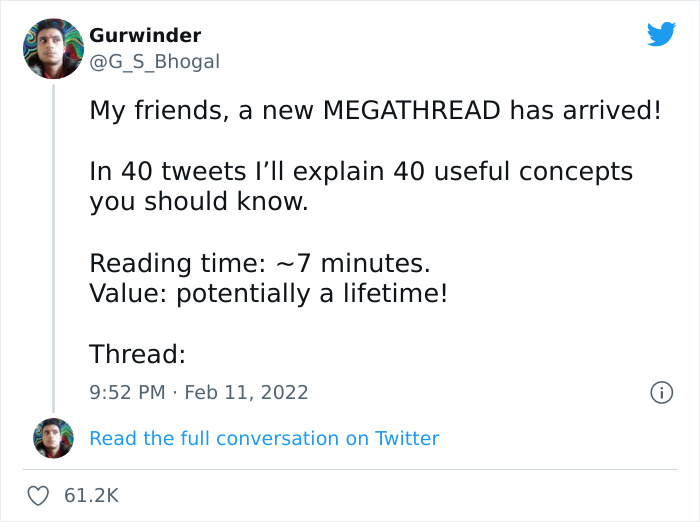Click the small avatar beside conversation link

[x=53, y=438]
